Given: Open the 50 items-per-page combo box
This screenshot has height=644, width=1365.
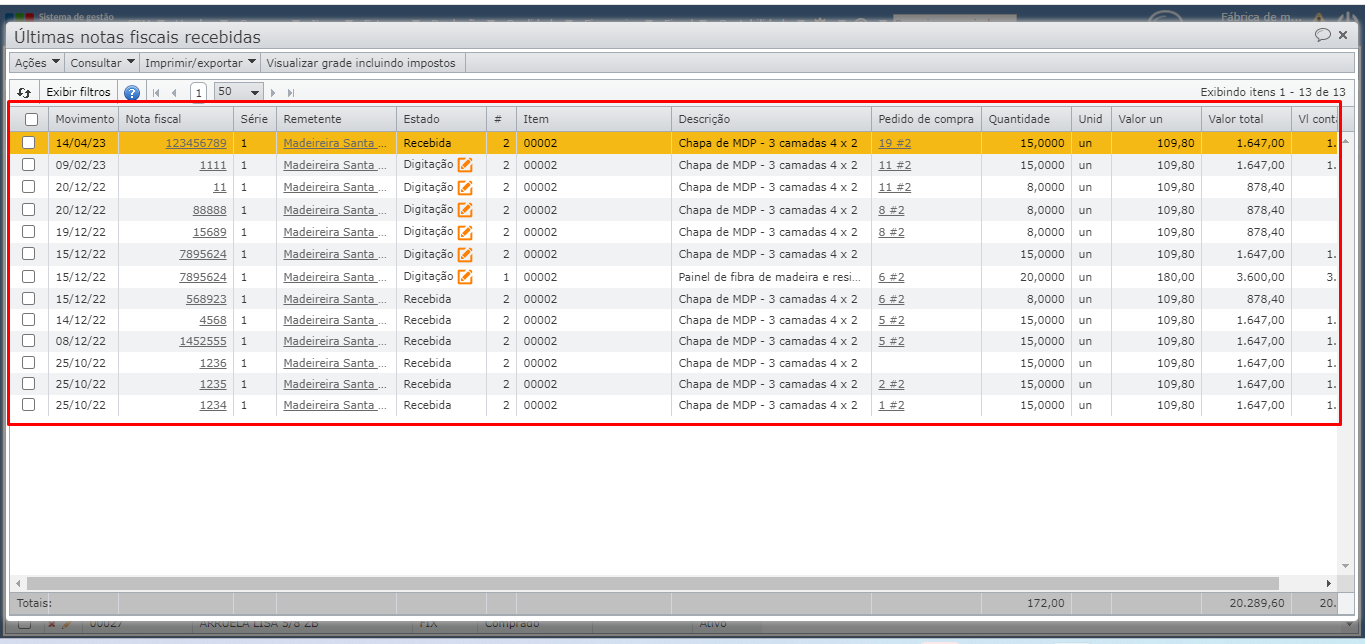Looking at the screenshot, I should pyautogui.click(x=239, y=92).
